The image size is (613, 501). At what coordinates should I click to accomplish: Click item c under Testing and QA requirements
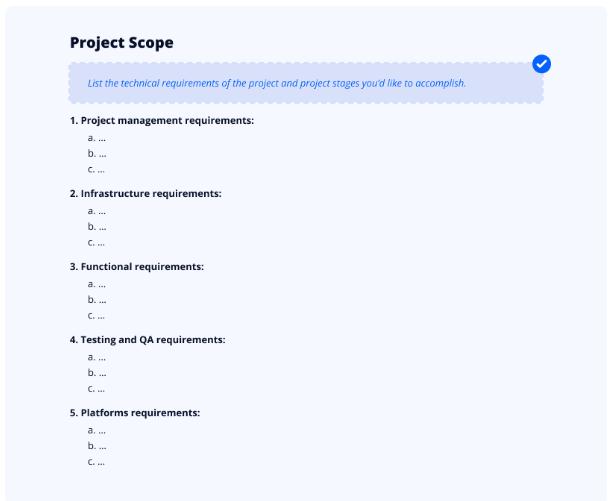[96, 389]
